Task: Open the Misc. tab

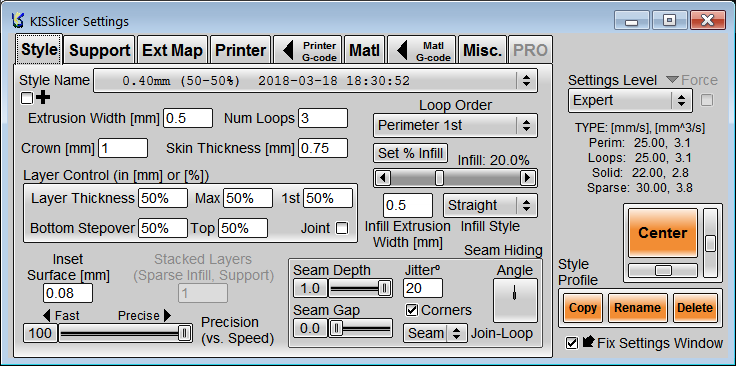Action: 483,50
